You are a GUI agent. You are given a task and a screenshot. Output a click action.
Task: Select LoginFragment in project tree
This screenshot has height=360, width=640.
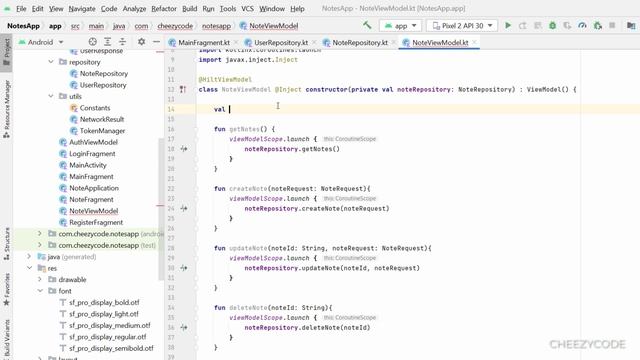coord(92,153)
